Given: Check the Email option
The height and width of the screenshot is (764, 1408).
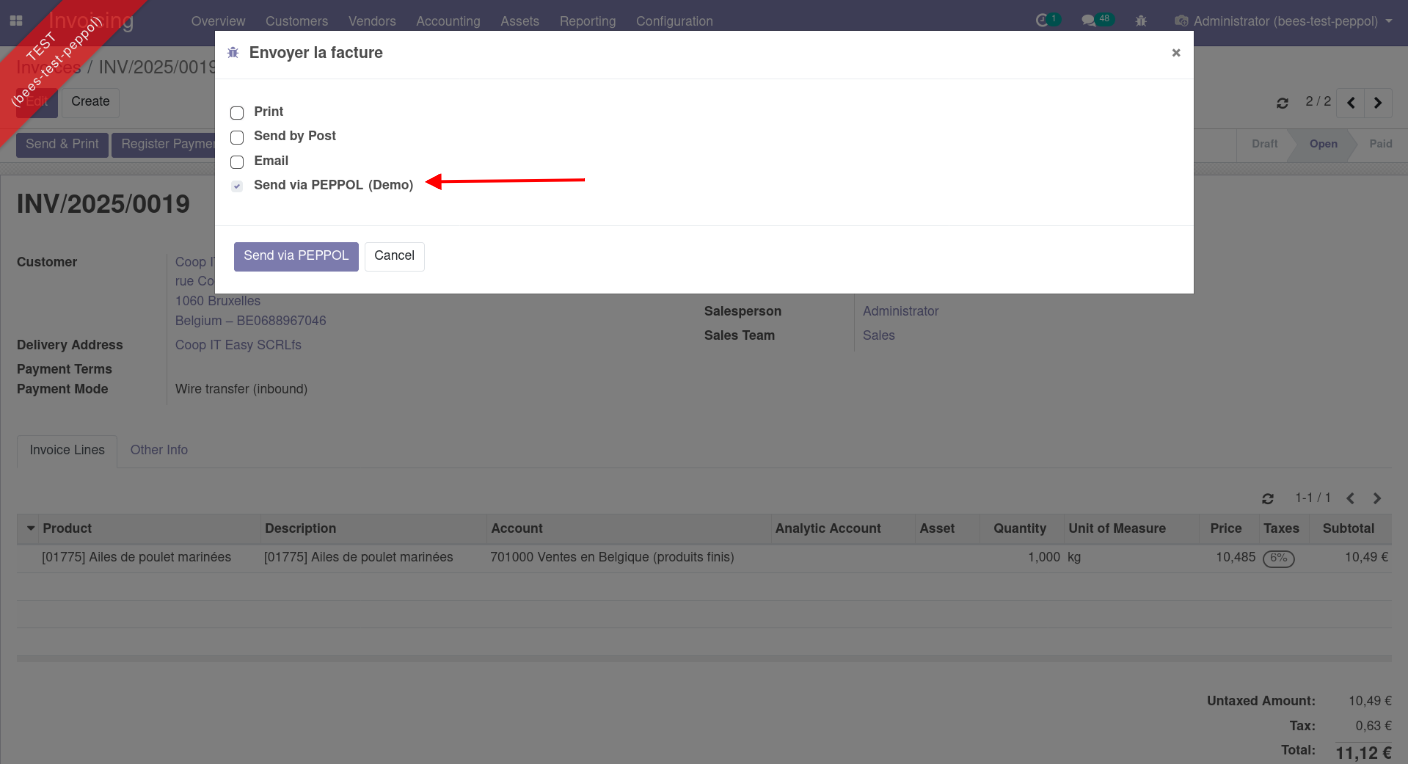Looking at the screenshot, I should (x=237, y=162).
